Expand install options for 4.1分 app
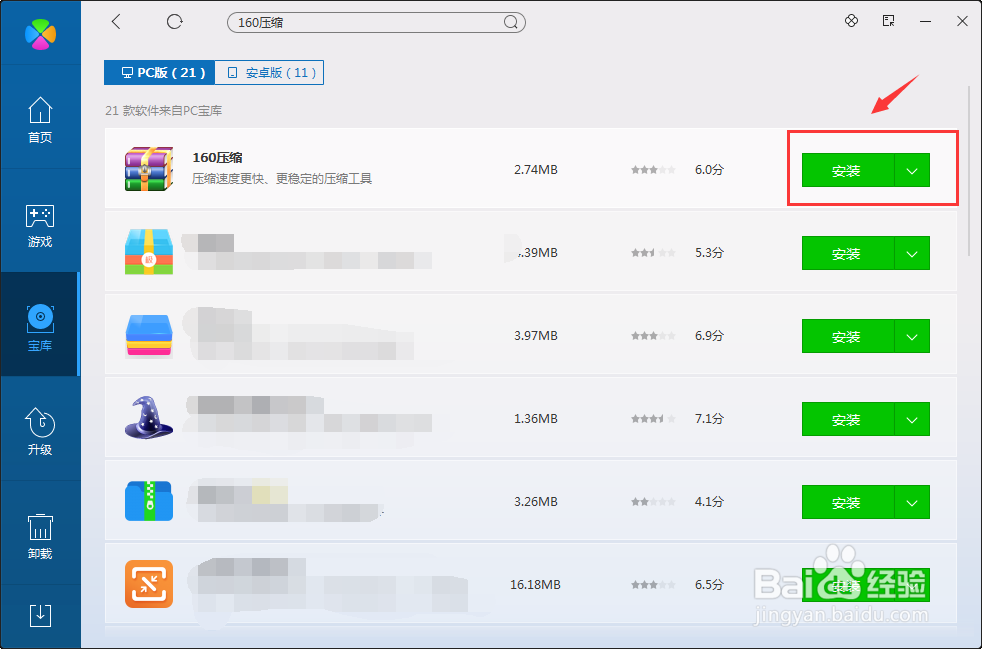Image resolution: width=982 pixels, height=649 pixels. click(x=912, y=502)
